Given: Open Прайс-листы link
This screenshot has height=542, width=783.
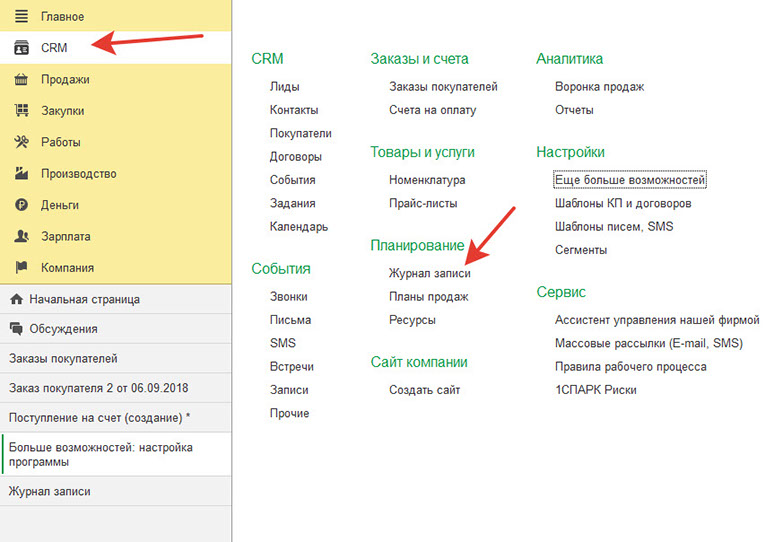Looking at the screenshot, I should (423, 203).
